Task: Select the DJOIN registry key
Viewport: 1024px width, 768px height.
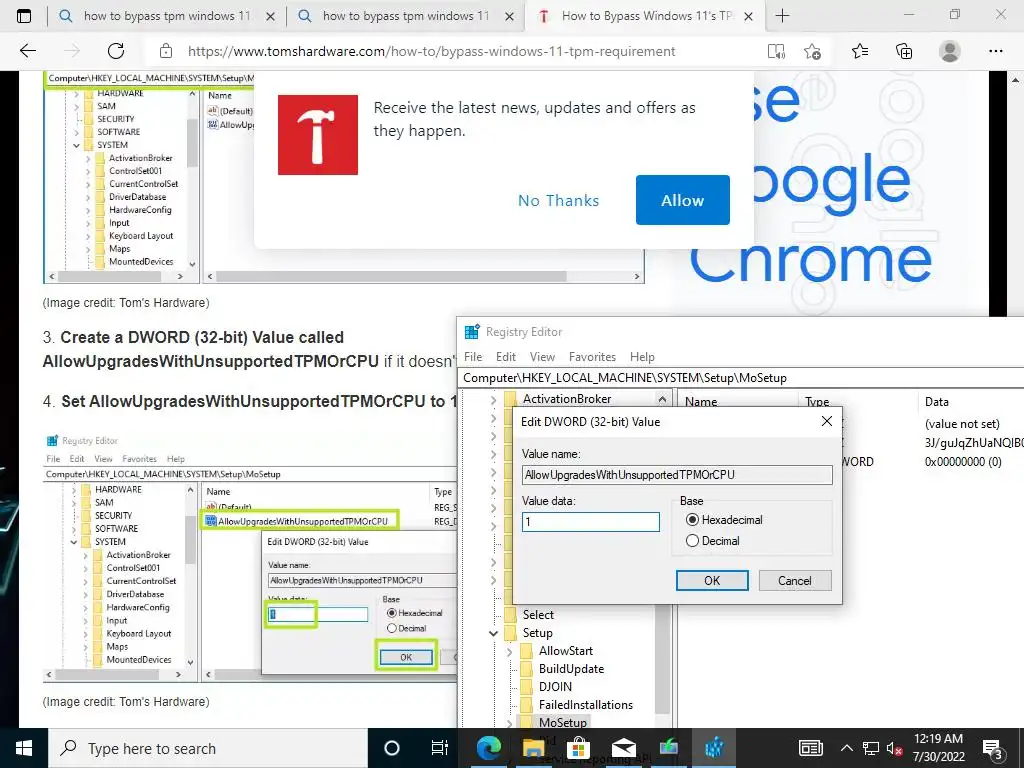Action: 555,687
